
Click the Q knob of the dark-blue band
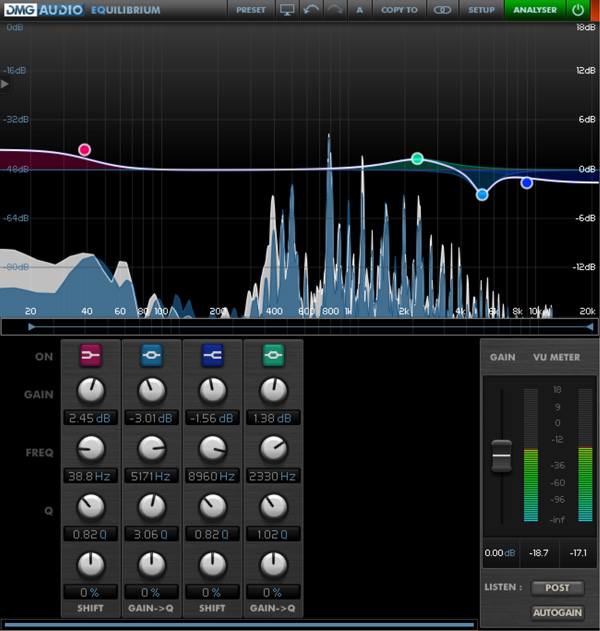(x=213, y=507)
